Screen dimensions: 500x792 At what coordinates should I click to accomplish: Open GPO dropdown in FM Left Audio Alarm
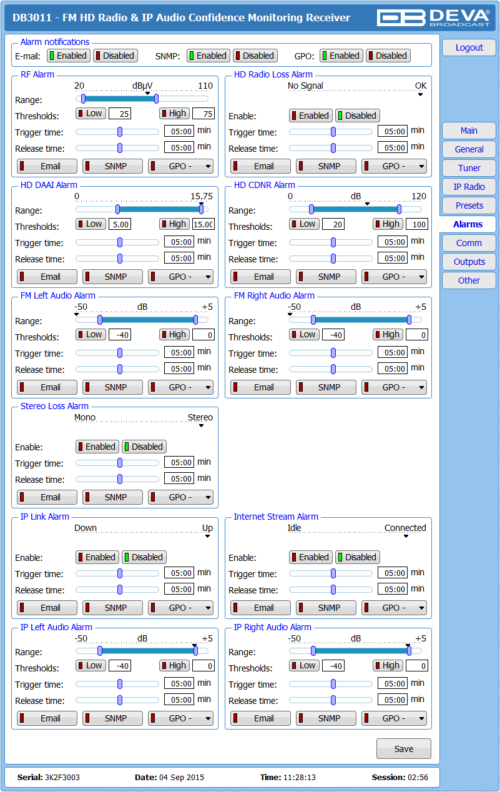click(x=181, y=387)
